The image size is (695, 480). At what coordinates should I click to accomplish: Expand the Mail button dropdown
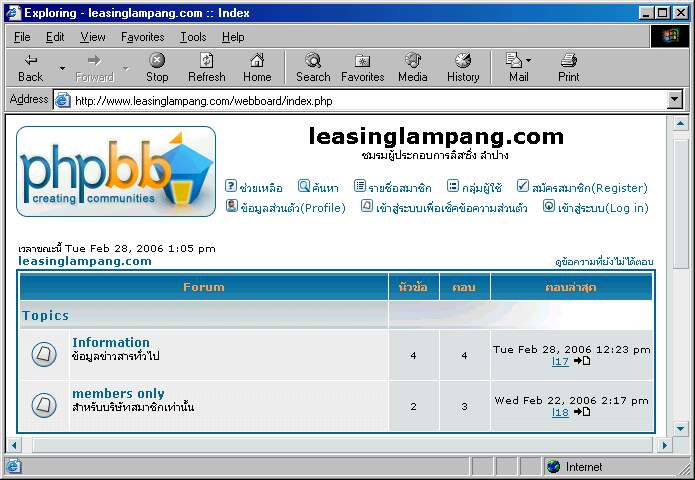(529, 61)
